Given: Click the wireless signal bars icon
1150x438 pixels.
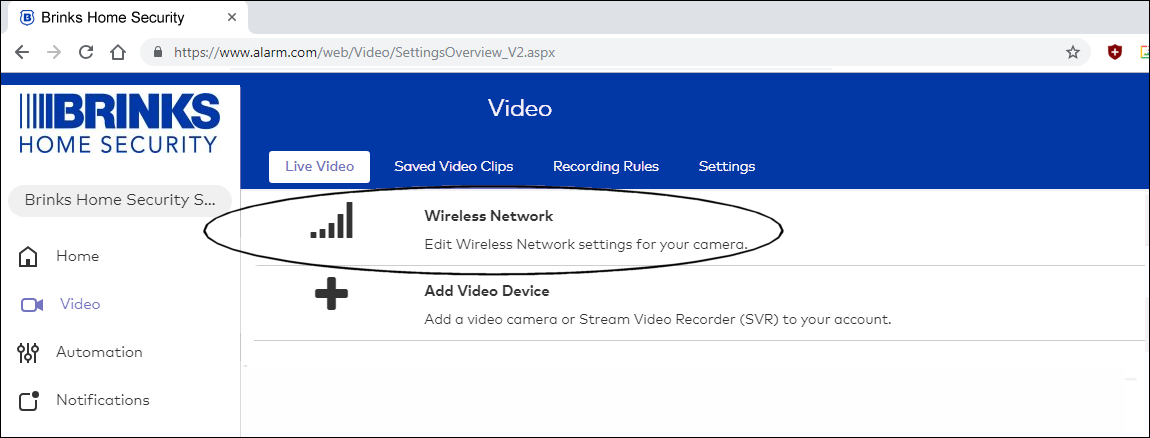Looking at the screenshot, I should click(x=332, y=220).
